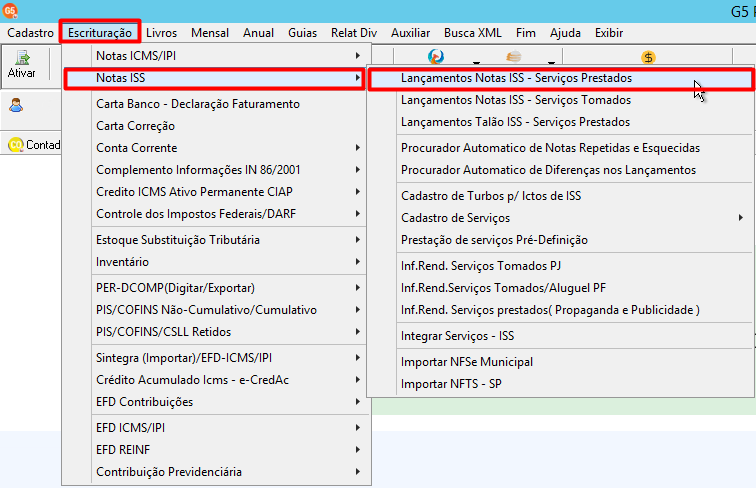Expand Inventário submenu

point(216,262)
